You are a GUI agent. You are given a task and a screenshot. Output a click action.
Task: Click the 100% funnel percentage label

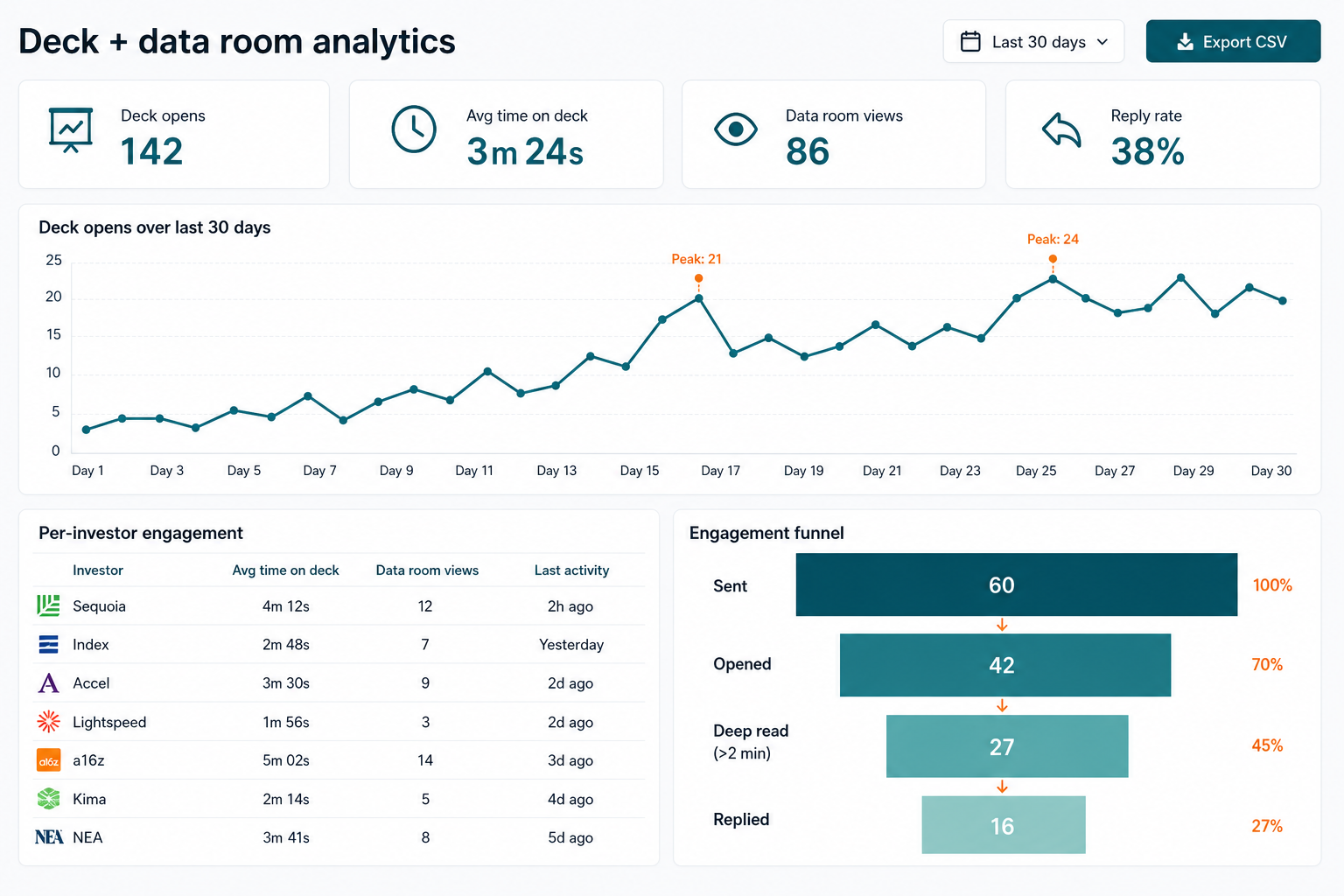pos(1272,585)
